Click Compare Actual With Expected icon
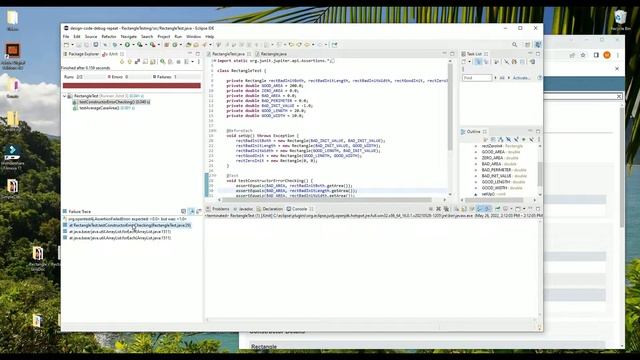Screen dimensions: 640x360 [198, 211]
